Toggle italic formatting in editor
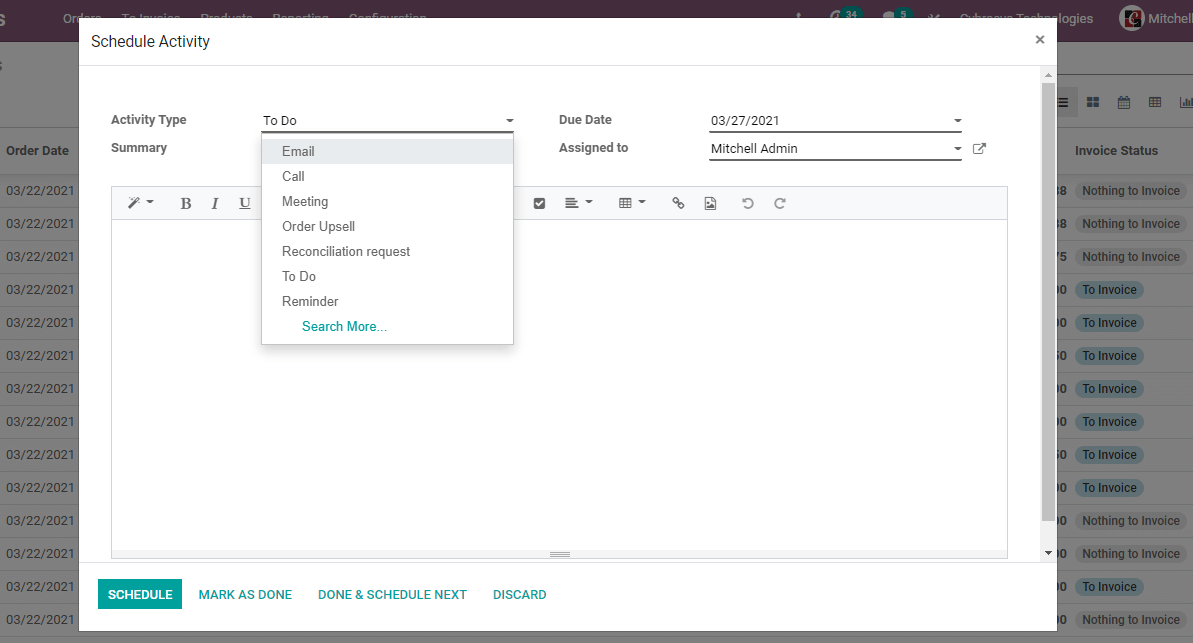This screenshot has height=643, width=1193. 215,203
